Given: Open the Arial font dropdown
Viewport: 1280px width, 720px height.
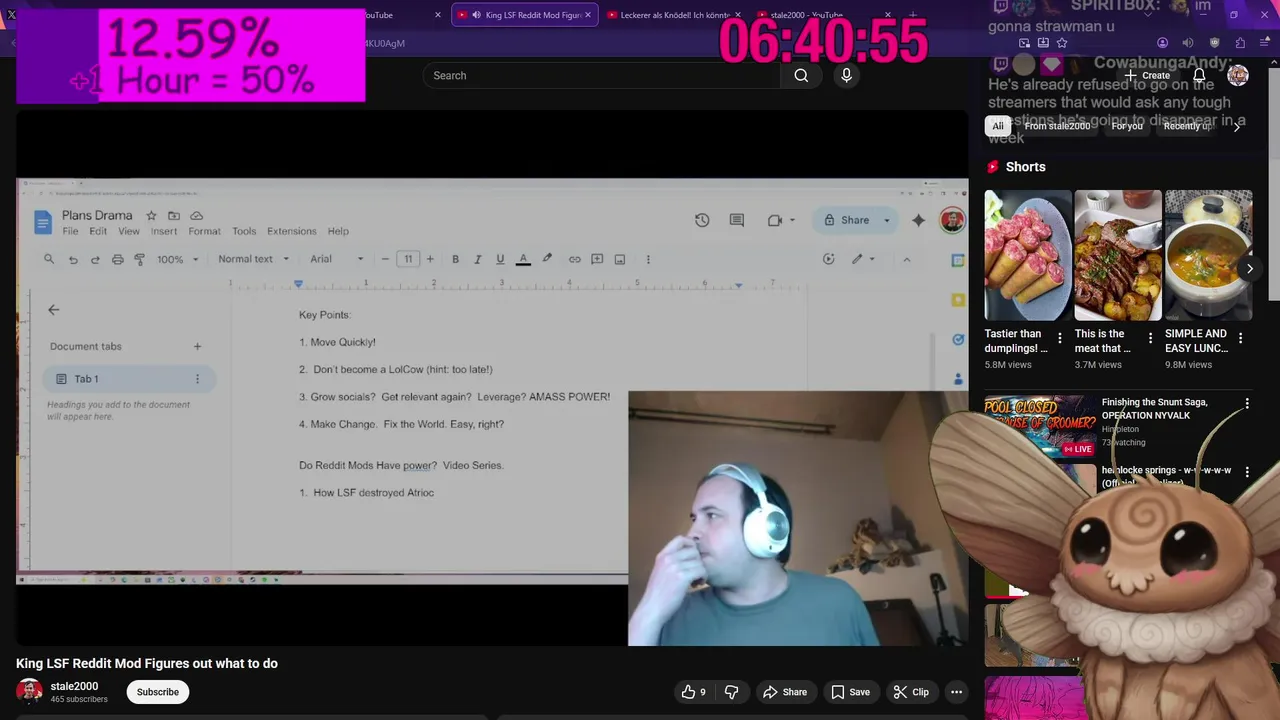Looking at the screenshot, I should 337,259.
